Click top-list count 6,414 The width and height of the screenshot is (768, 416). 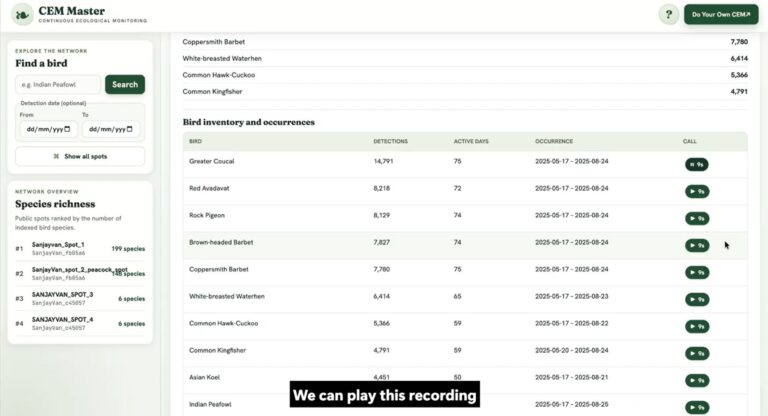[x=739, y=58]
